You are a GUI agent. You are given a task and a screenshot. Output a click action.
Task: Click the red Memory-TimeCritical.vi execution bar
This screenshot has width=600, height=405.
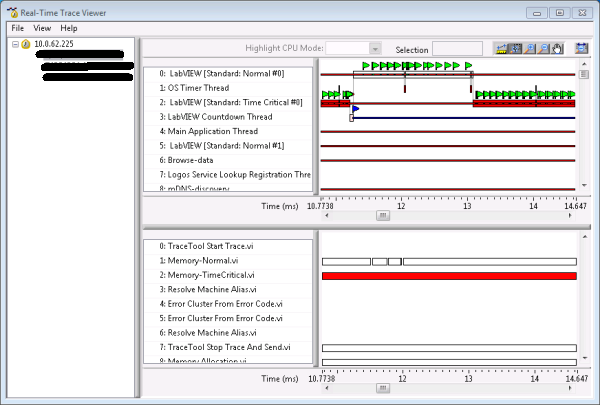(449, 275)
